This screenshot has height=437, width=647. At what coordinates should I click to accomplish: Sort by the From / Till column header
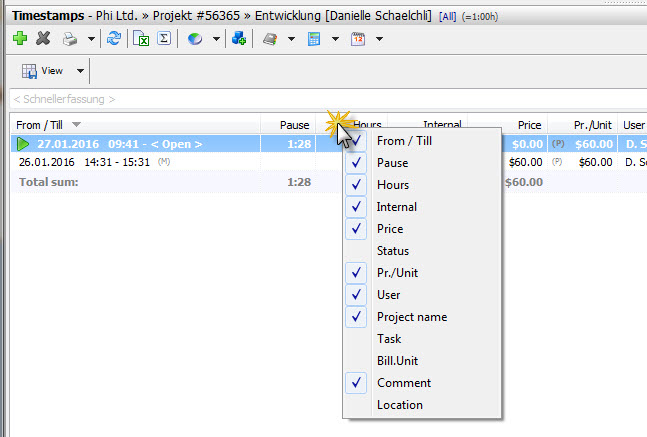click(x=42, y=124)
